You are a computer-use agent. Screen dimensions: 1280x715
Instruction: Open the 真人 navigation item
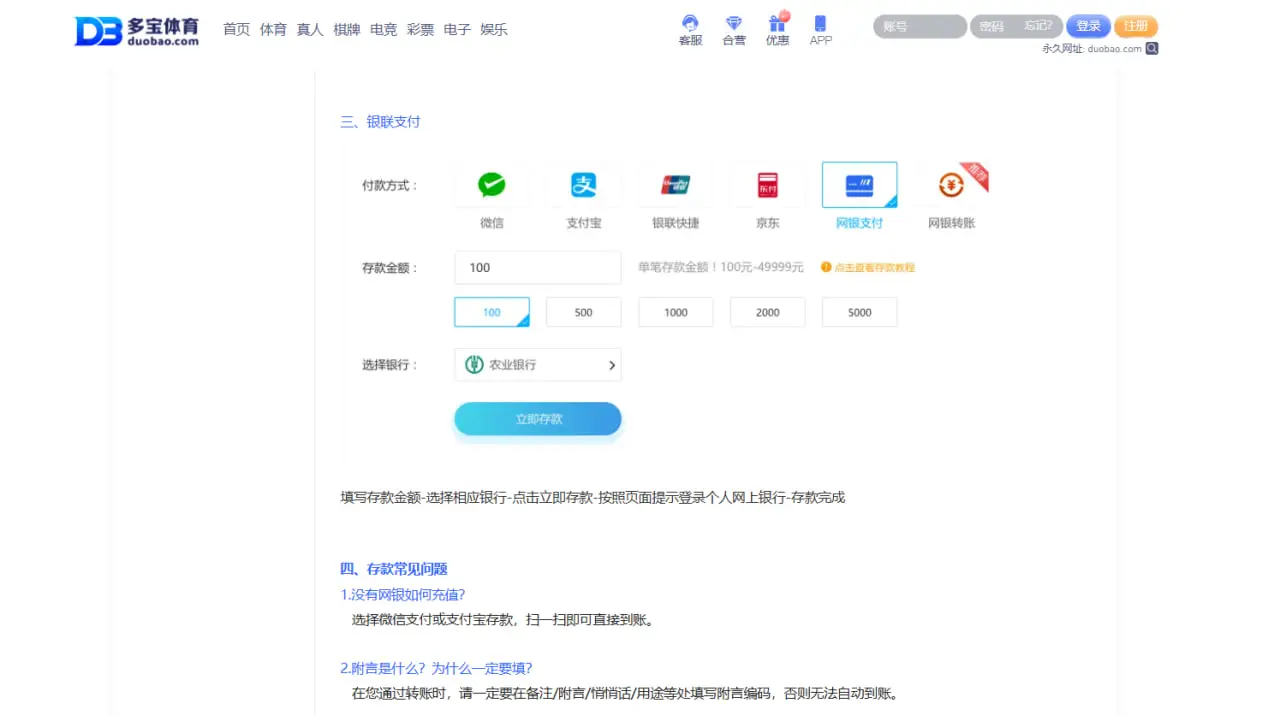coord(310,29)
